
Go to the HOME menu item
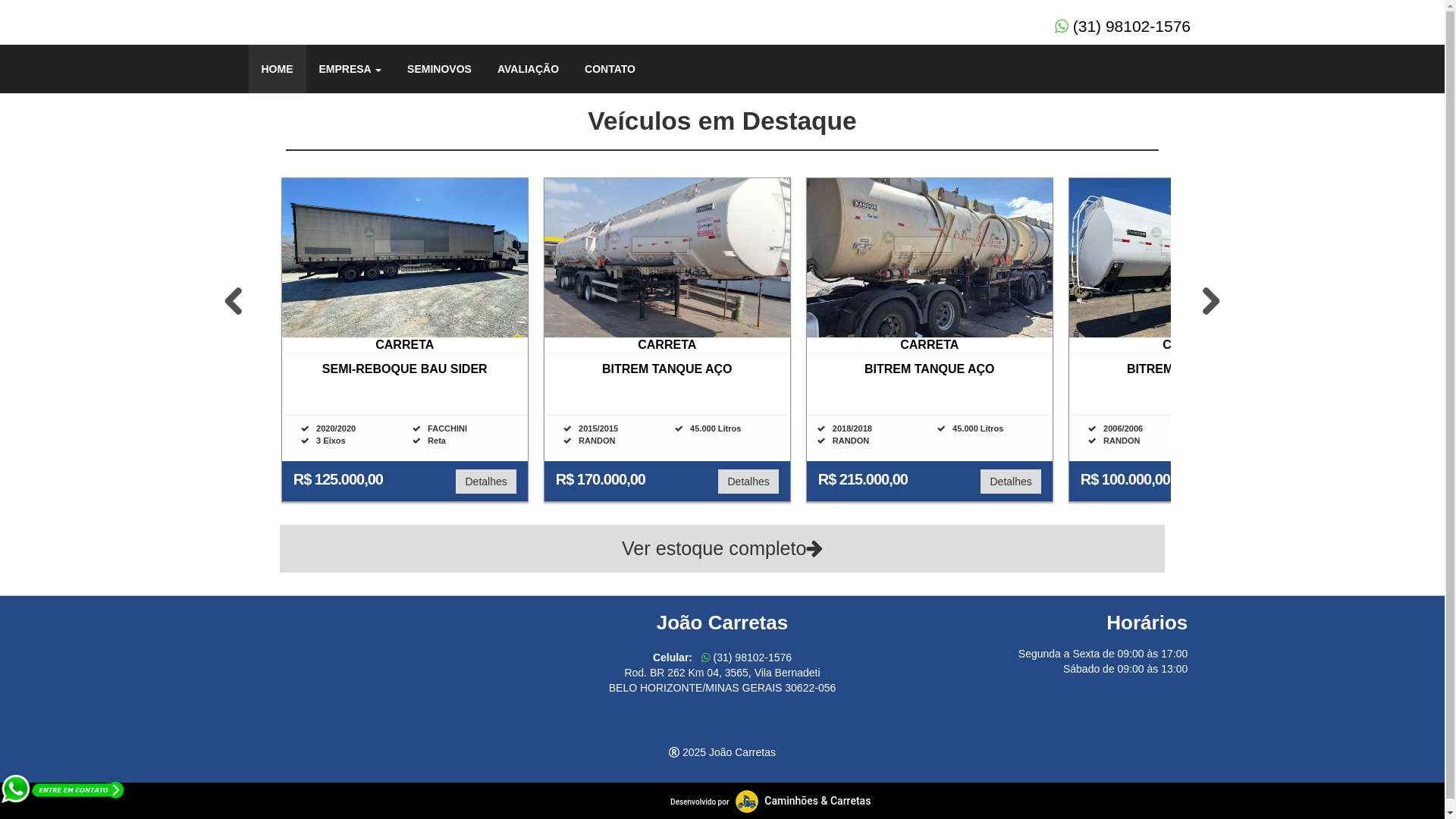pyautogui.click(x=277, y=69)
